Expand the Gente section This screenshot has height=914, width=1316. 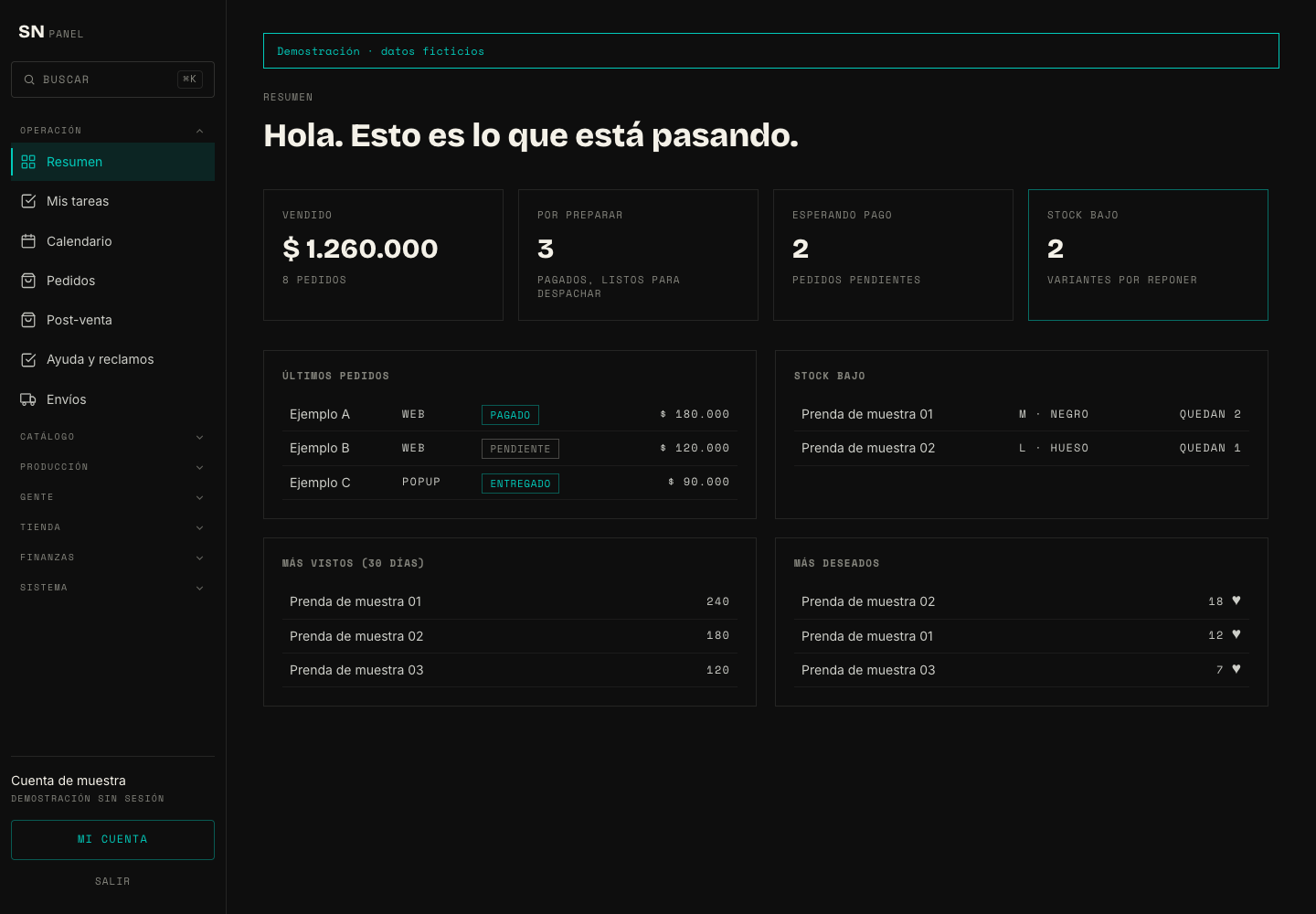pyautogui.click(x=112, y=497)
